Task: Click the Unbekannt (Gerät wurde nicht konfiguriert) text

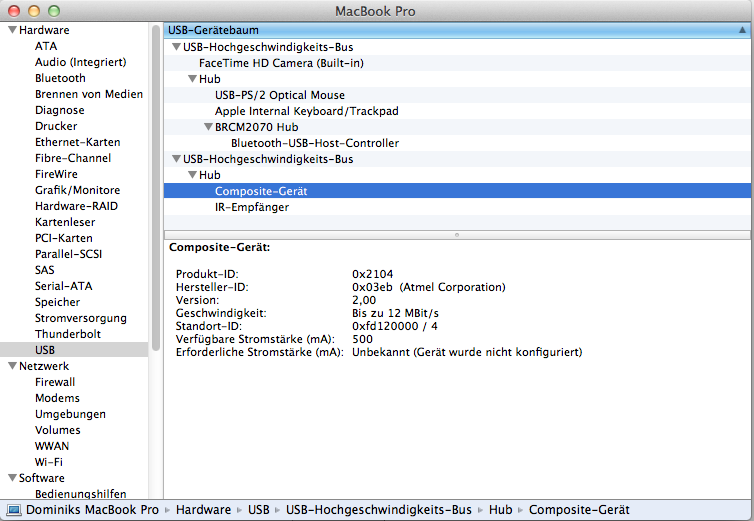Action: coord(467,352)
